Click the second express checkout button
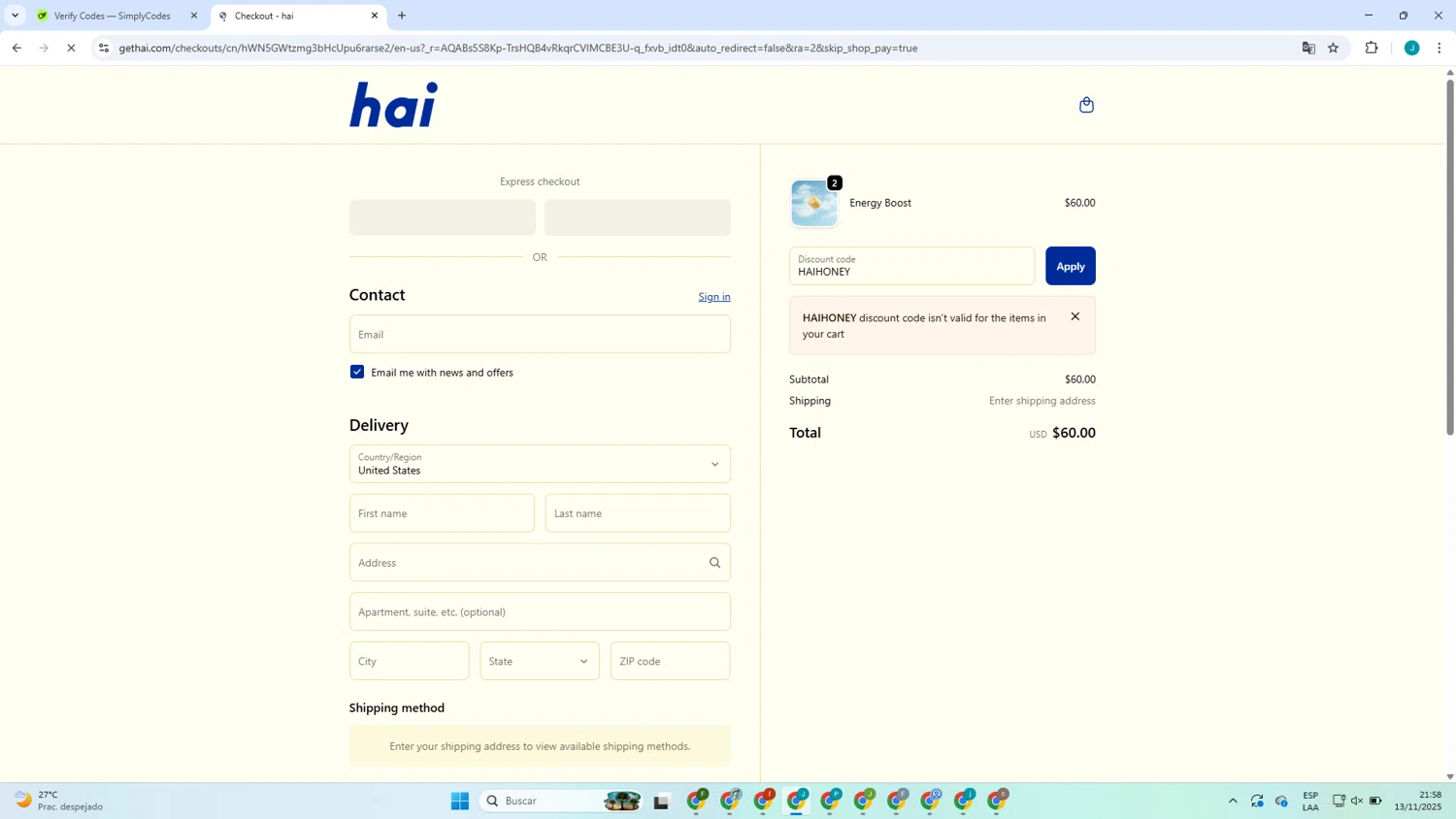Viewport: 1456px width, 819px height. click(x=638, y=217)
